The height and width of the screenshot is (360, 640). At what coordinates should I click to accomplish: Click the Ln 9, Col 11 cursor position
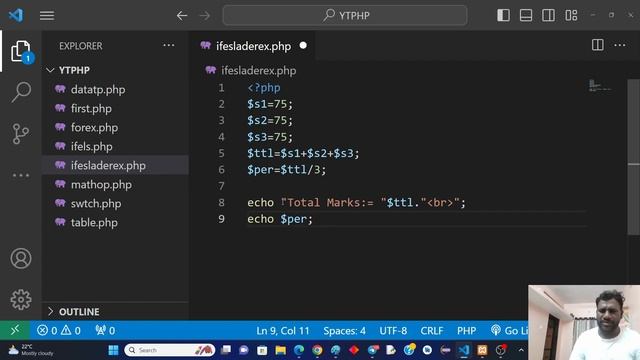click(x=283, y=331)
